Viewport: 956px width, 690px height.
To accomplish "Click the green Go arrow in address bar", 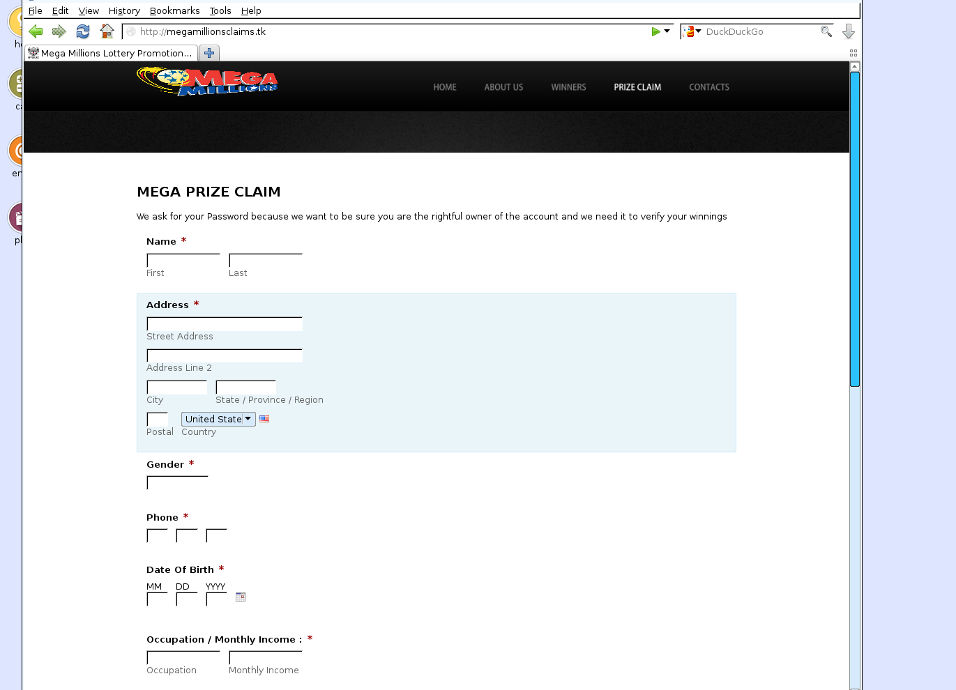I will (655, 31).
